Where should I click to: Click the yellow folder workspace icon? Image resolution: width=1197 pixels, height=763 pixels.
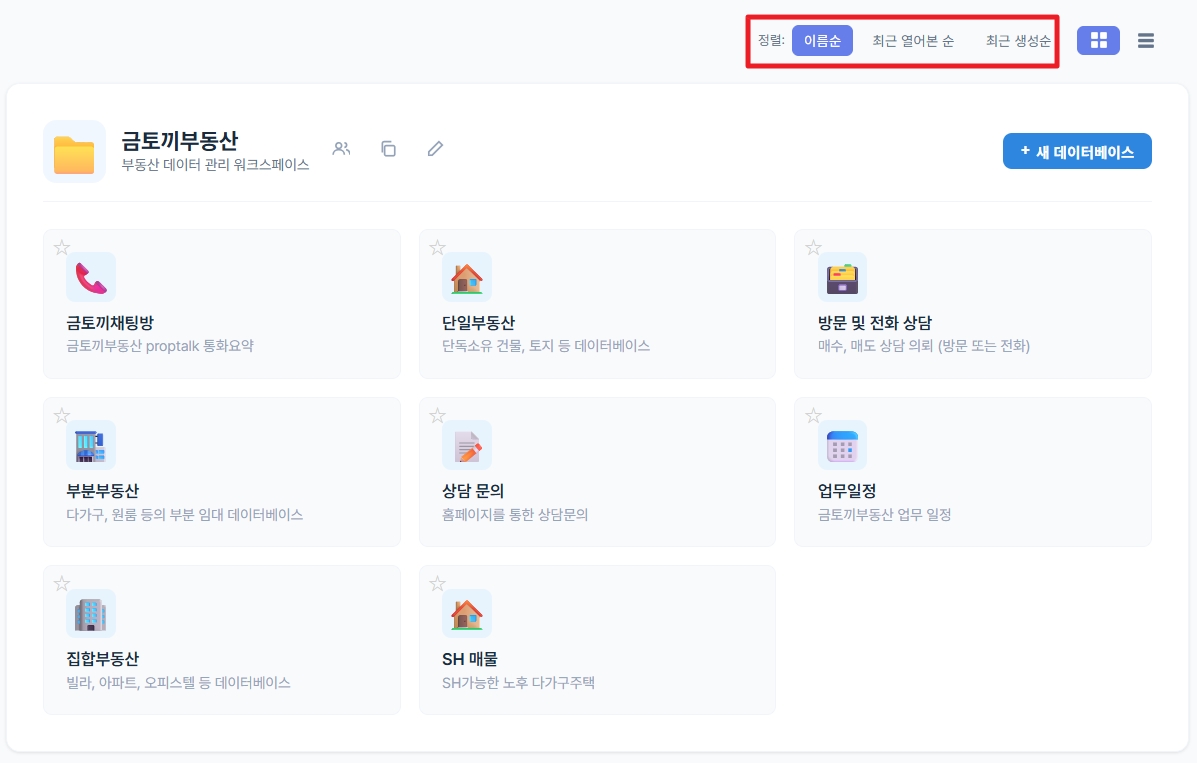[x=74, y=152]
